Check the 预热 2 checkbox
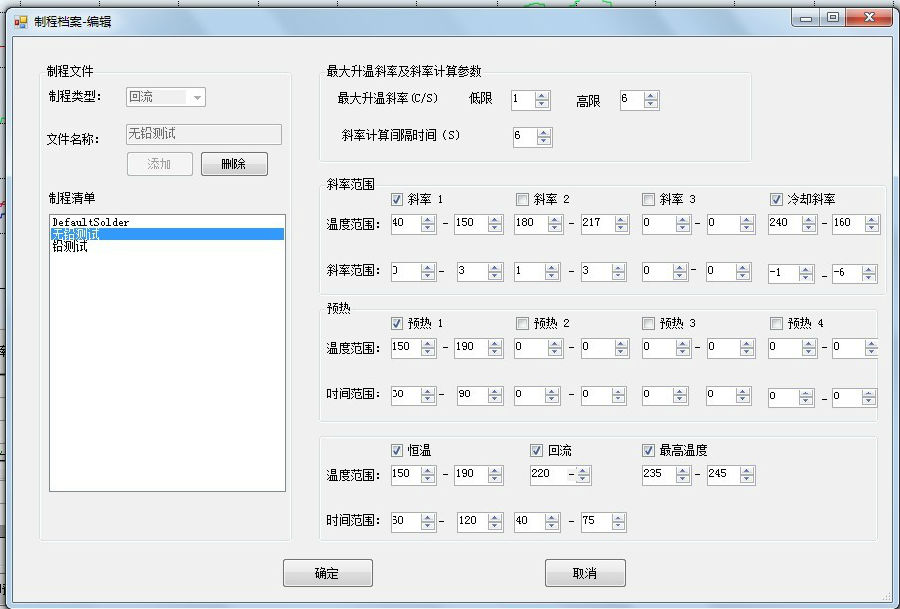Image resolution: width=900 pixels, height=609 pixels. [522, 323]
